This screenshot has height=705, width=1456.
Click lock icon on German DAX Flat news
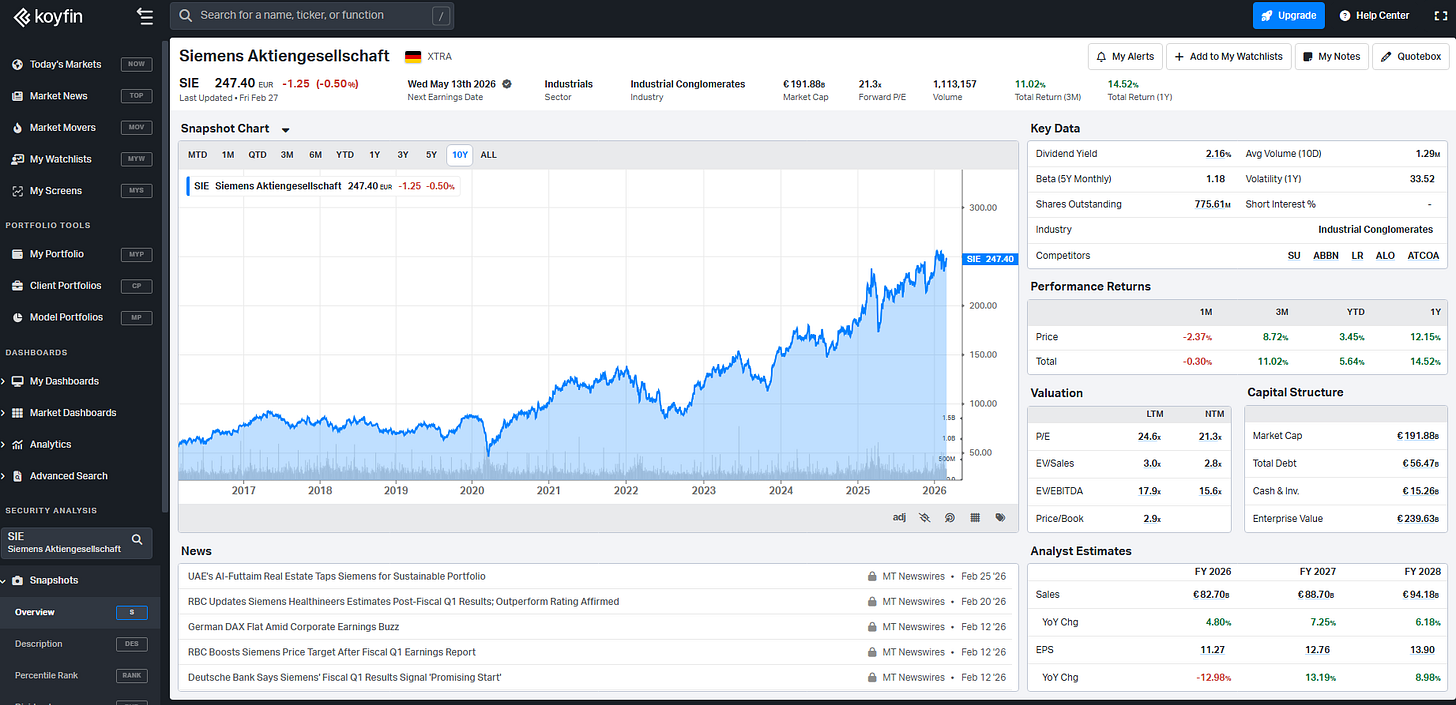tap(872, 627)
